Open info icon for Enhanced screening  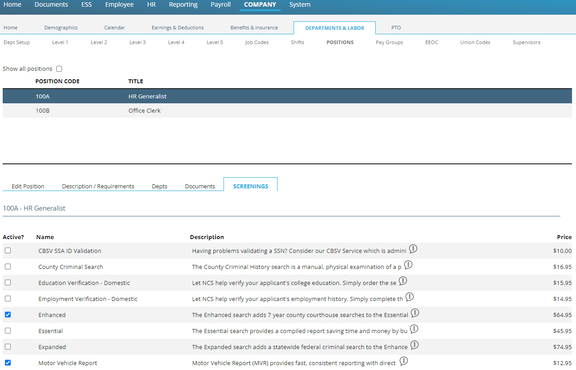(415, 313)
